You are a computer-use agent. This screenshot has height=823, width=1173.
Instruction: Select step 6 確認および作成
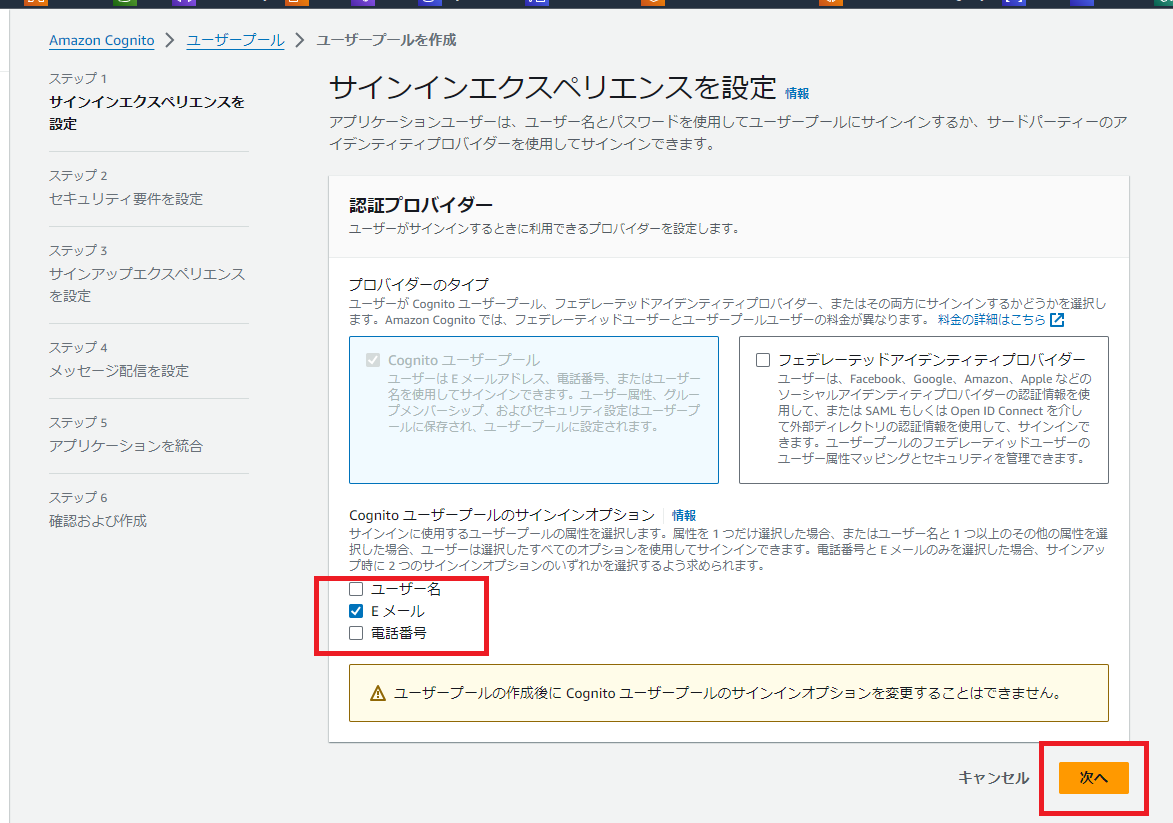[x=98, y=521]
